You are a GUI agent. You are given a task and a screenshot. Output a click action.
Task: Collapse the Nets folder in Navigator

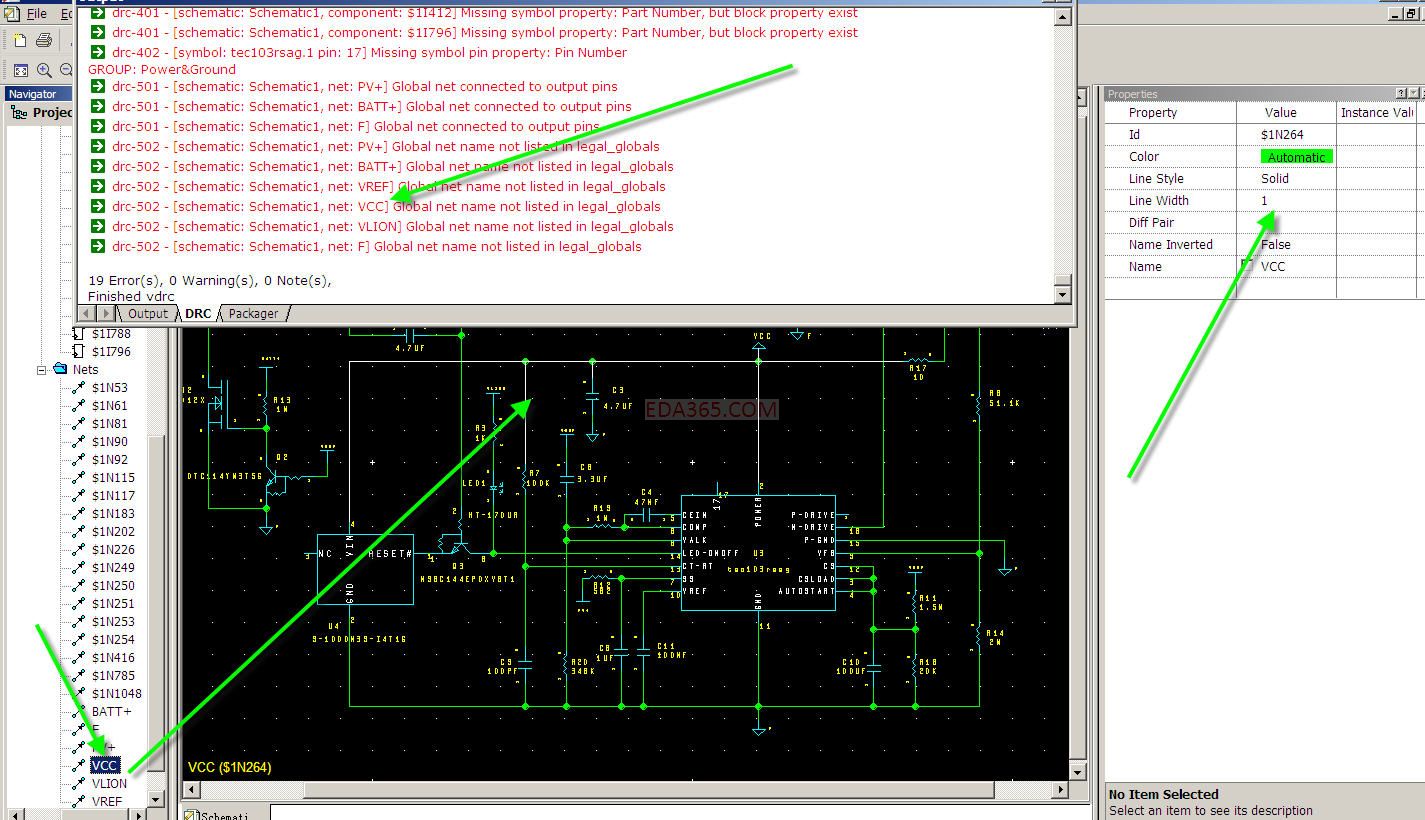42,369
